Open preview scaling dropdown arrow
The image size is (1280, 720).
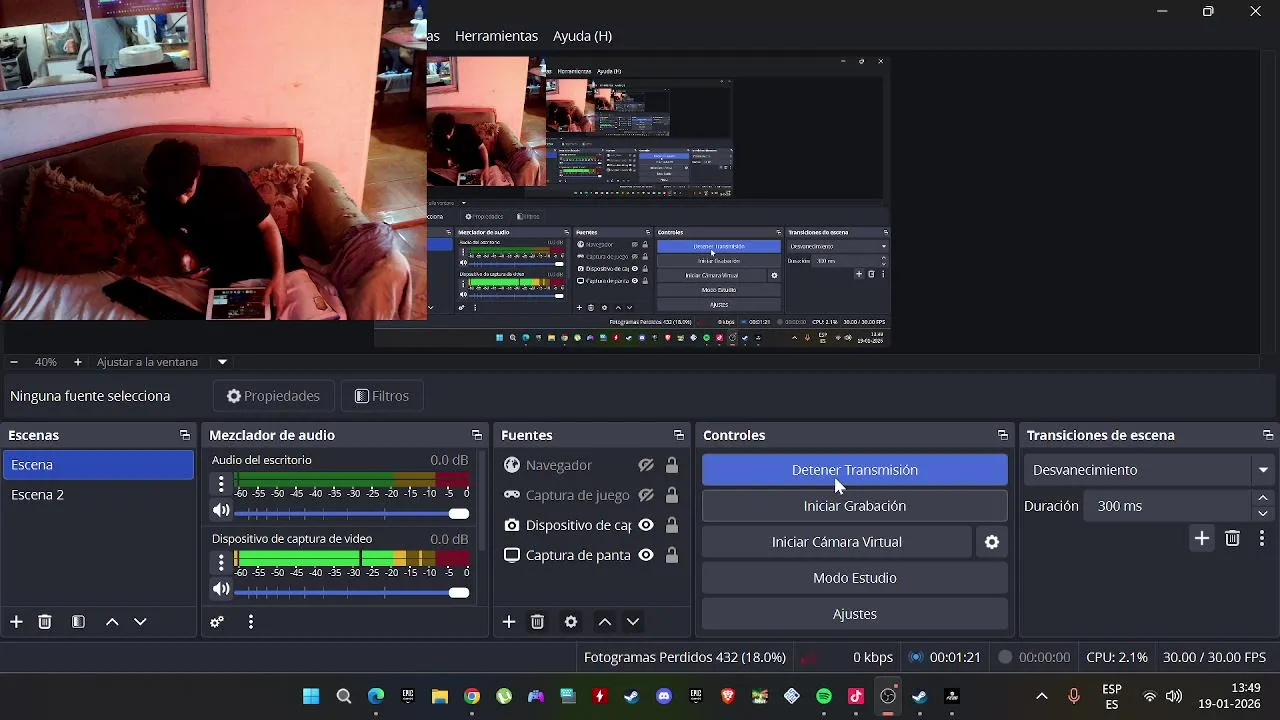[222, 362]
